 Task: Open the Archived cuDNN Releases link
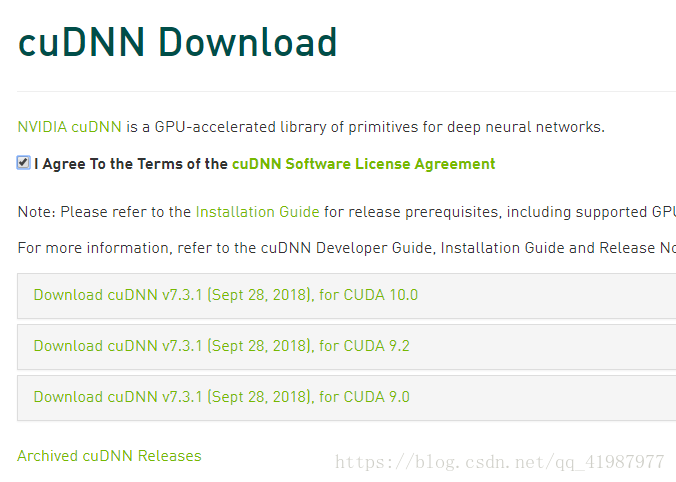coord(109,456)
